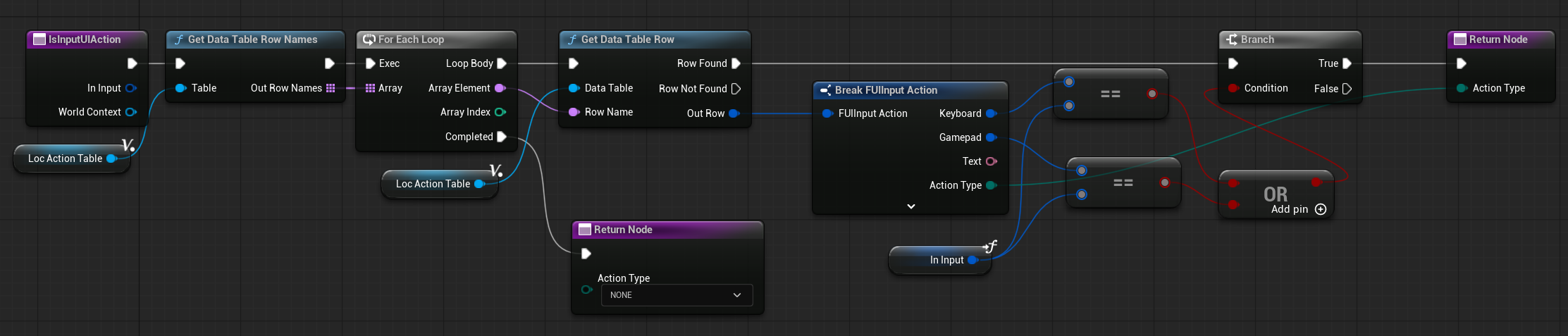Click the Branch node's Condition pin
1568x336 pixels.
pyautogui.click(x=1233, y=88)
